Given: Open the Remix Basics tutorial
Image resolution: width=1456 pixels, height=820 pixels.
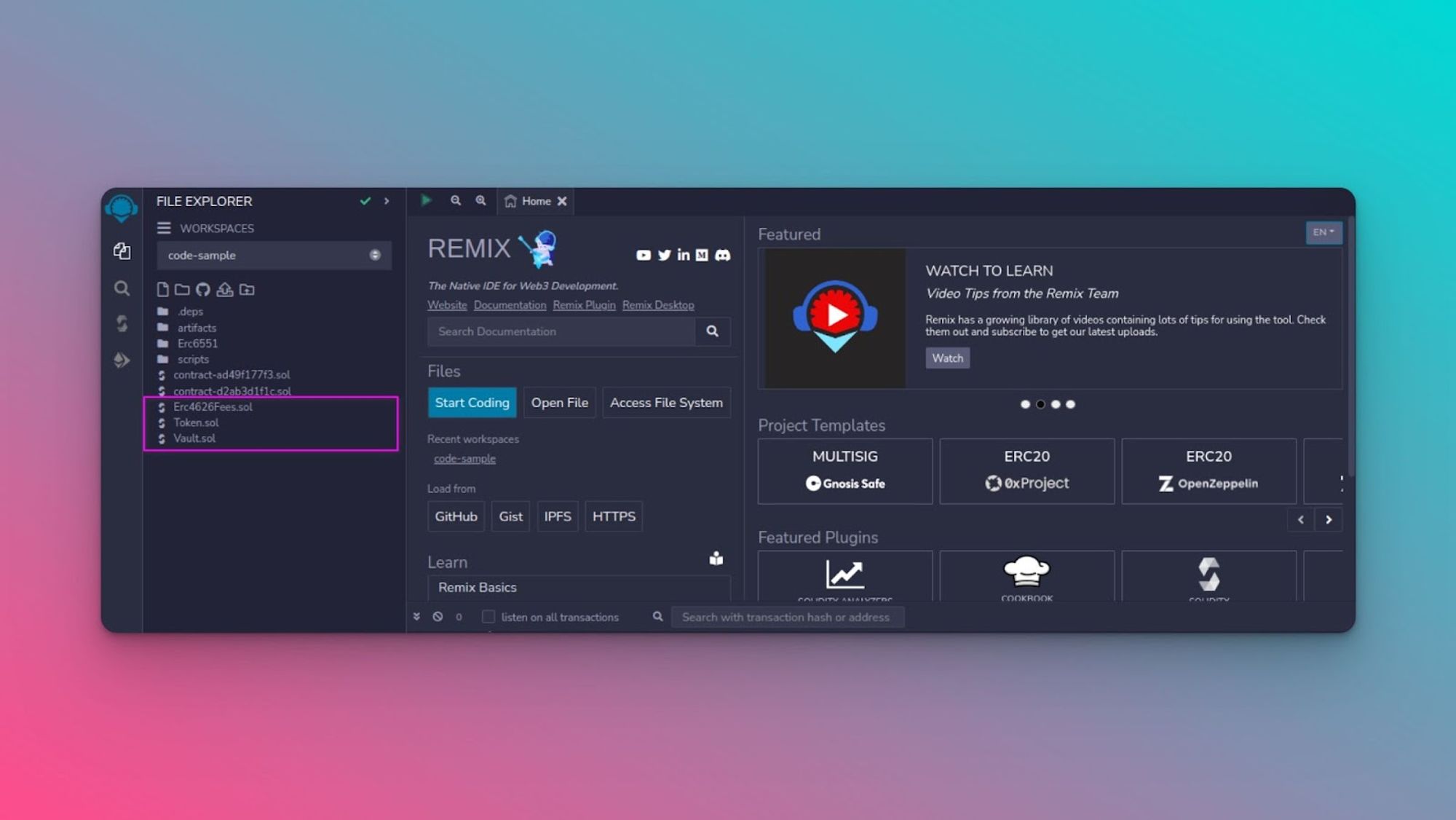Looking at the screenshot, I should click(579, 588).
